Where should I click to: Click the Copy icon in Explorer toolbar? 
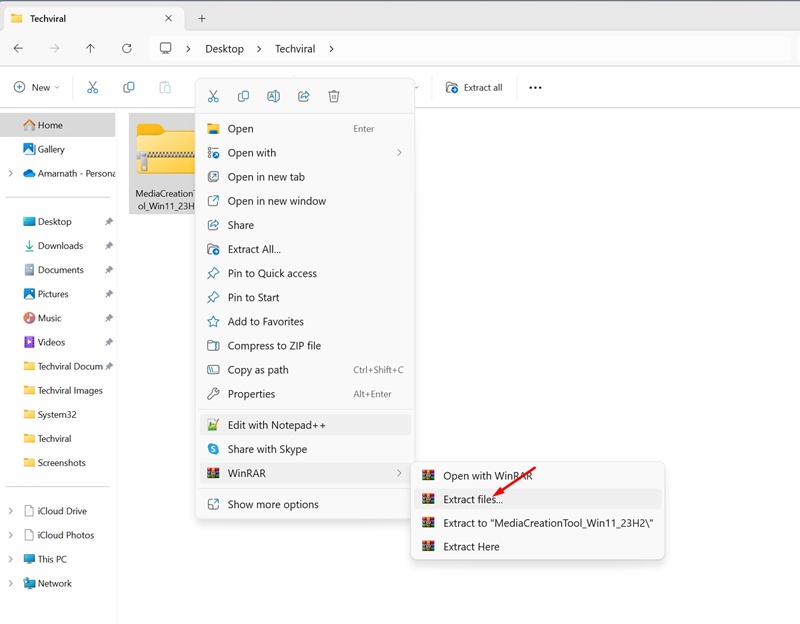[x=129, y=87]
